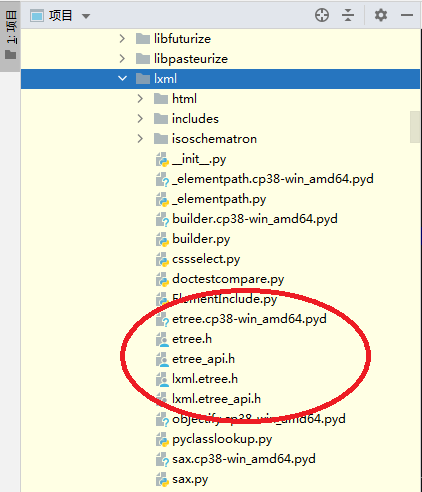Select the html folder name

click(x=184, y=99)
